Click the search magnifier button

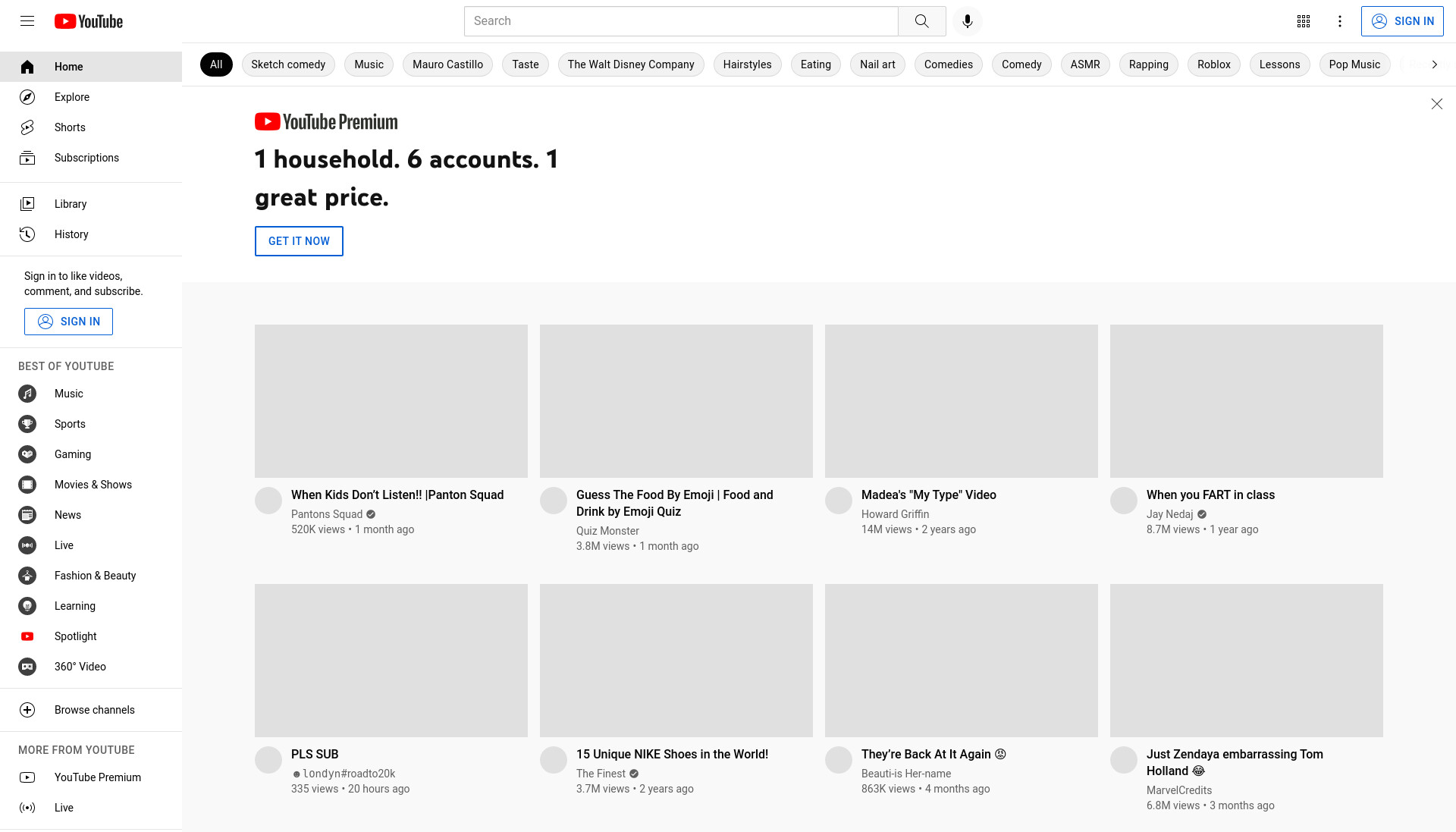[x=921, y=21]
